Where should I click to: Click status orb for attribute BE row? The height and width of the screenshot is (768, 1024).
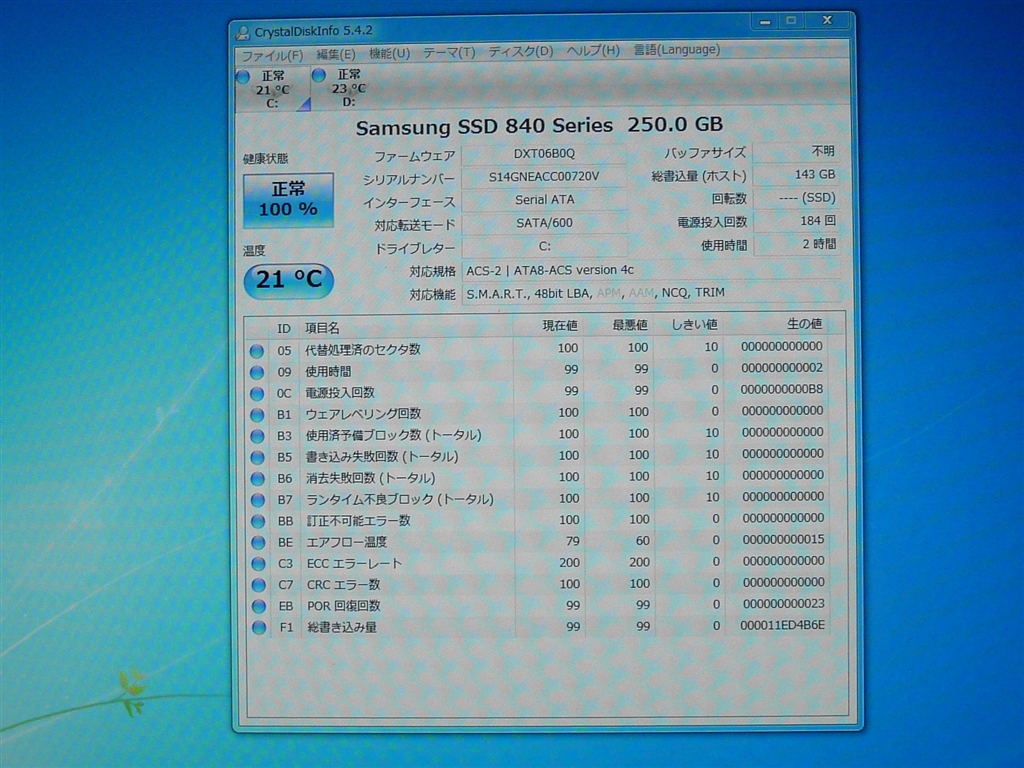257,542
